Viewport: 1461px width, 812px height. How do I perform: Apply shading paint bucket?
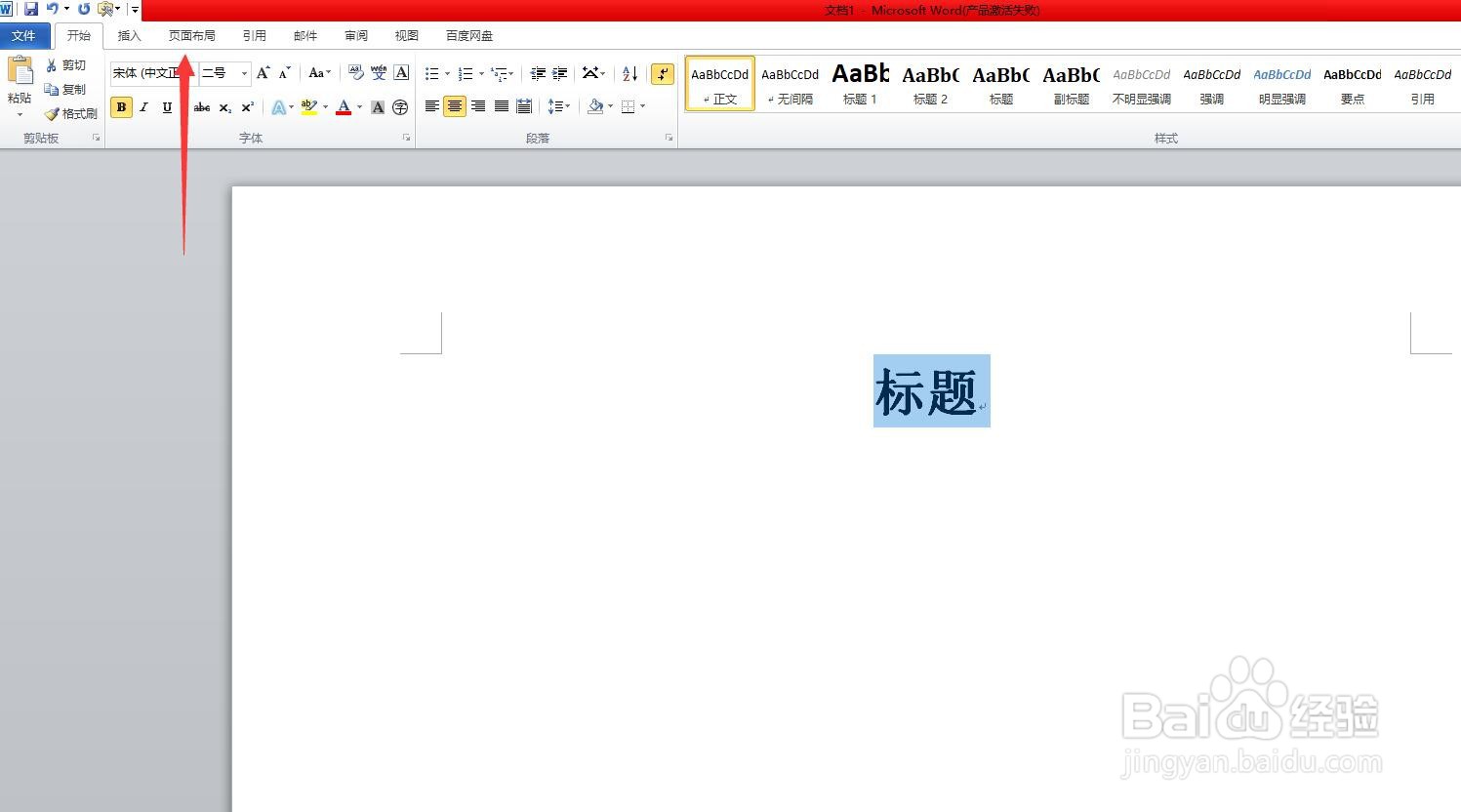[x=594, y=106]
